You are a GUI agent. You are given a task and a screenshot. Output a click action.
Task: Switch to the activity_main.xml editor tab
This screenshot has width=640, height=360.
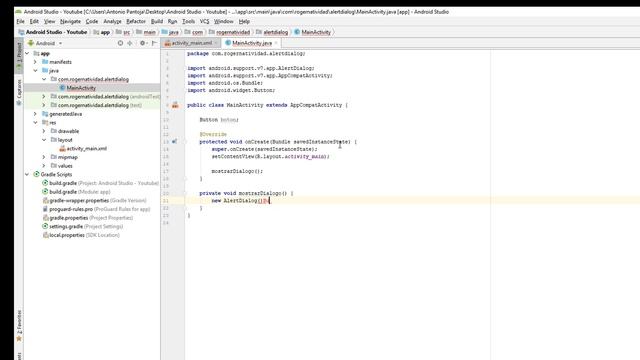click(x=191, y=43)
